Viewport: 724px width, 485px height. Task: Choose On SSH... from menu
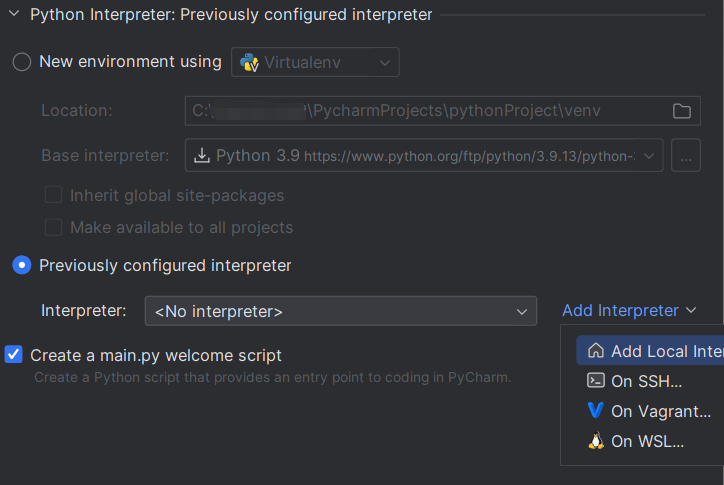click(646, 381)
